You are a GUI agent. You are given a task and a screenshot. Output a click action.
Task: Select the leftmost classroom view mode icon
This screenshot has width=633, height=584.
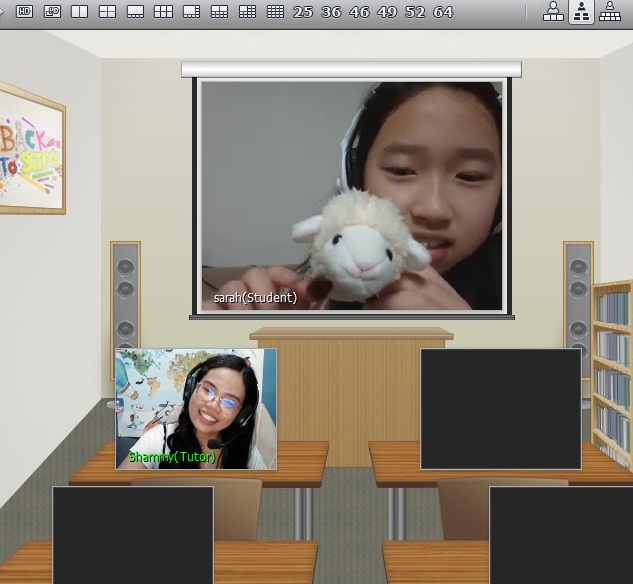pos(553,12)
